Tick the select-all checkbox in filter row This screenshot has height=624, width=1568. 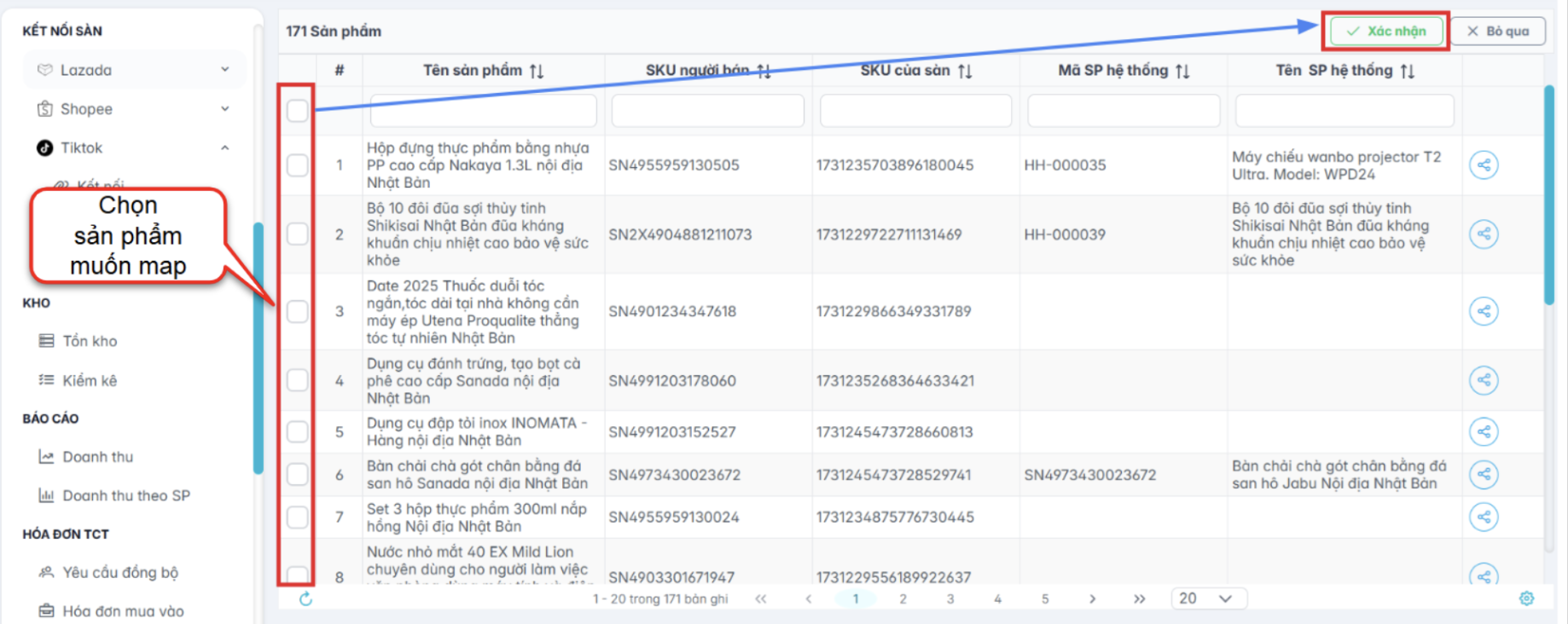297,111
